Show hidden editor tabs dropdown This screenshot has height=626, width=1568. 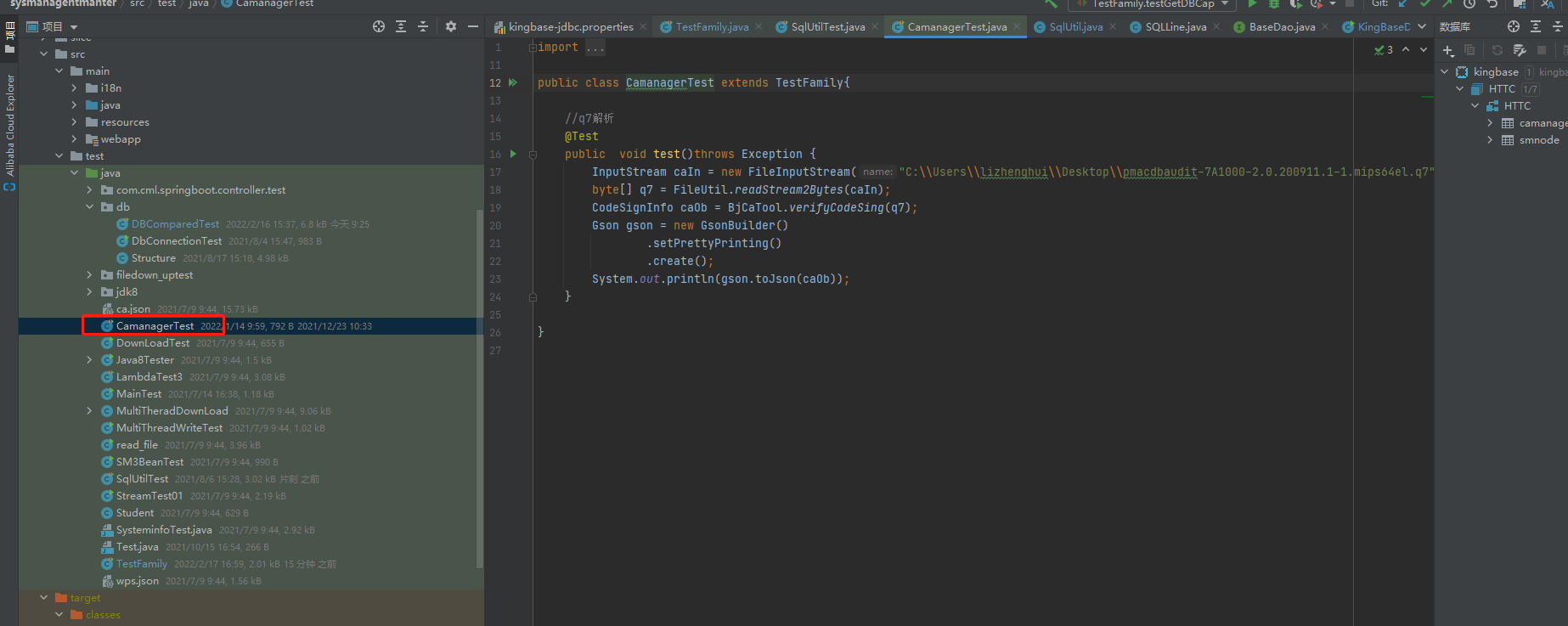click(x=1422, y=26)
